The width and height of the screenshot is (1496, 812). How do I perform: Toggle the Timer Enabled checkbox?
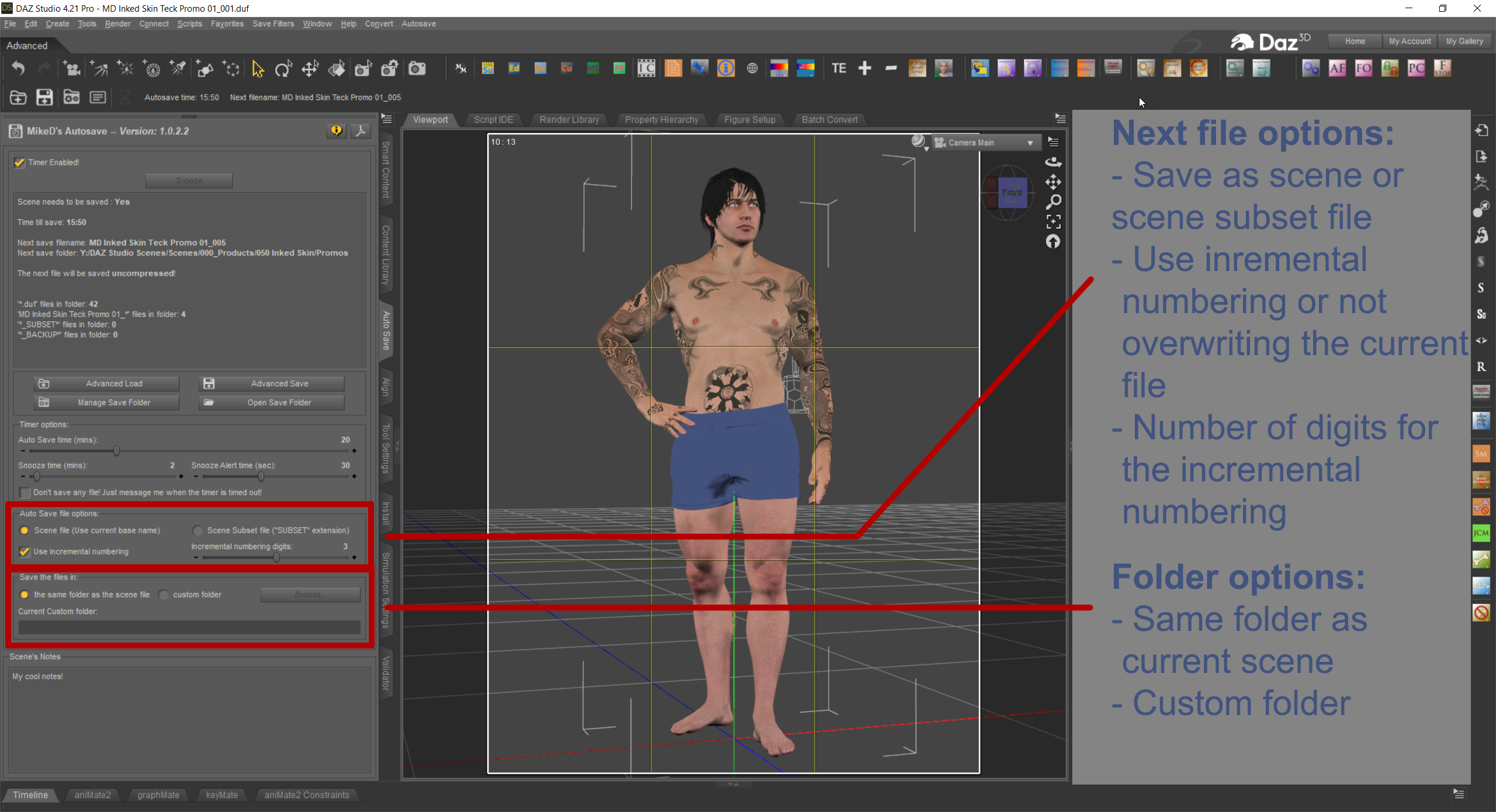(x=19, y=162)
